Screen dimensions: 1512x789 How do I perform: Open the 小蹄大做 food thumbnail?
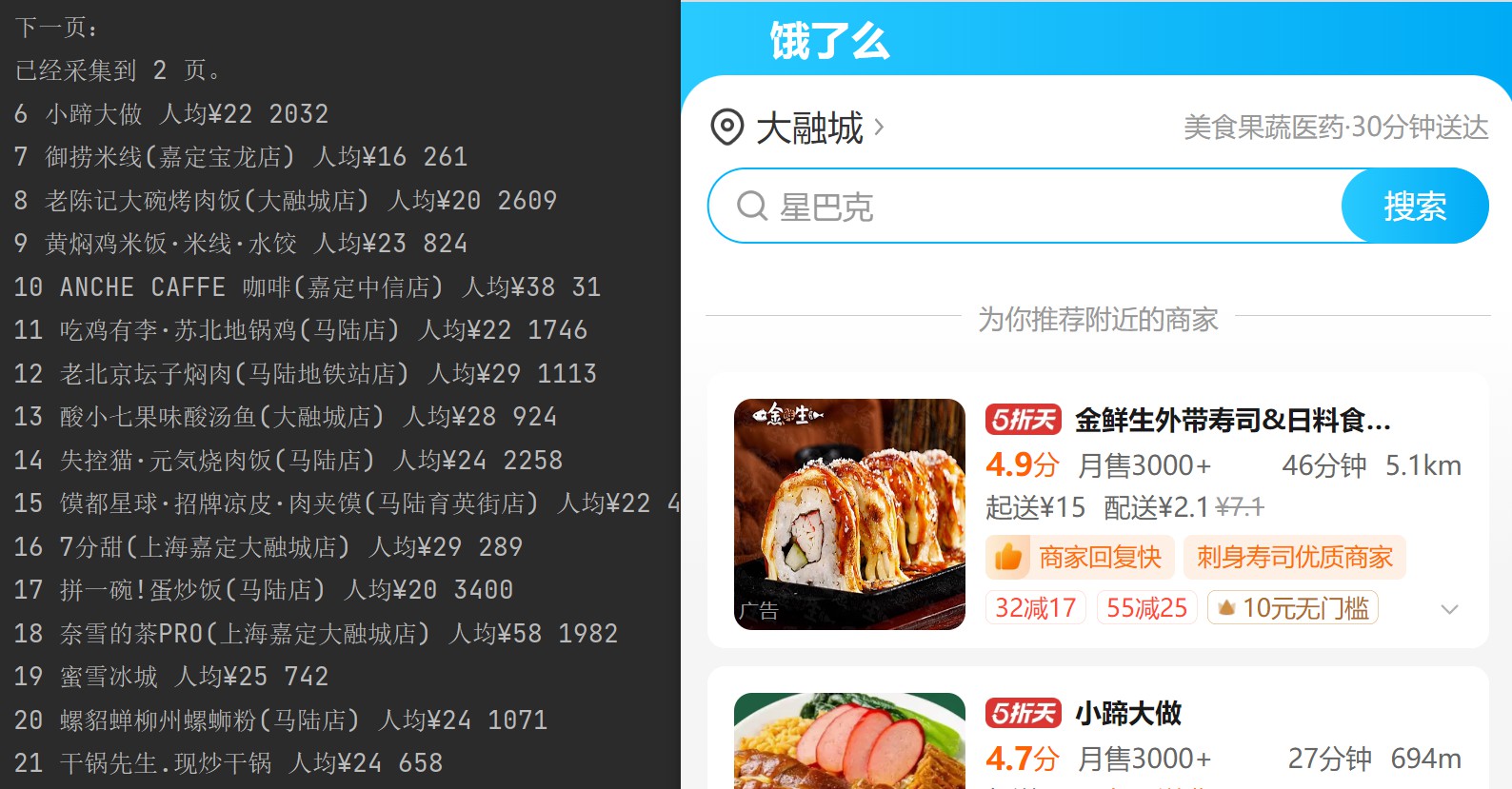[x=849, y=740]
